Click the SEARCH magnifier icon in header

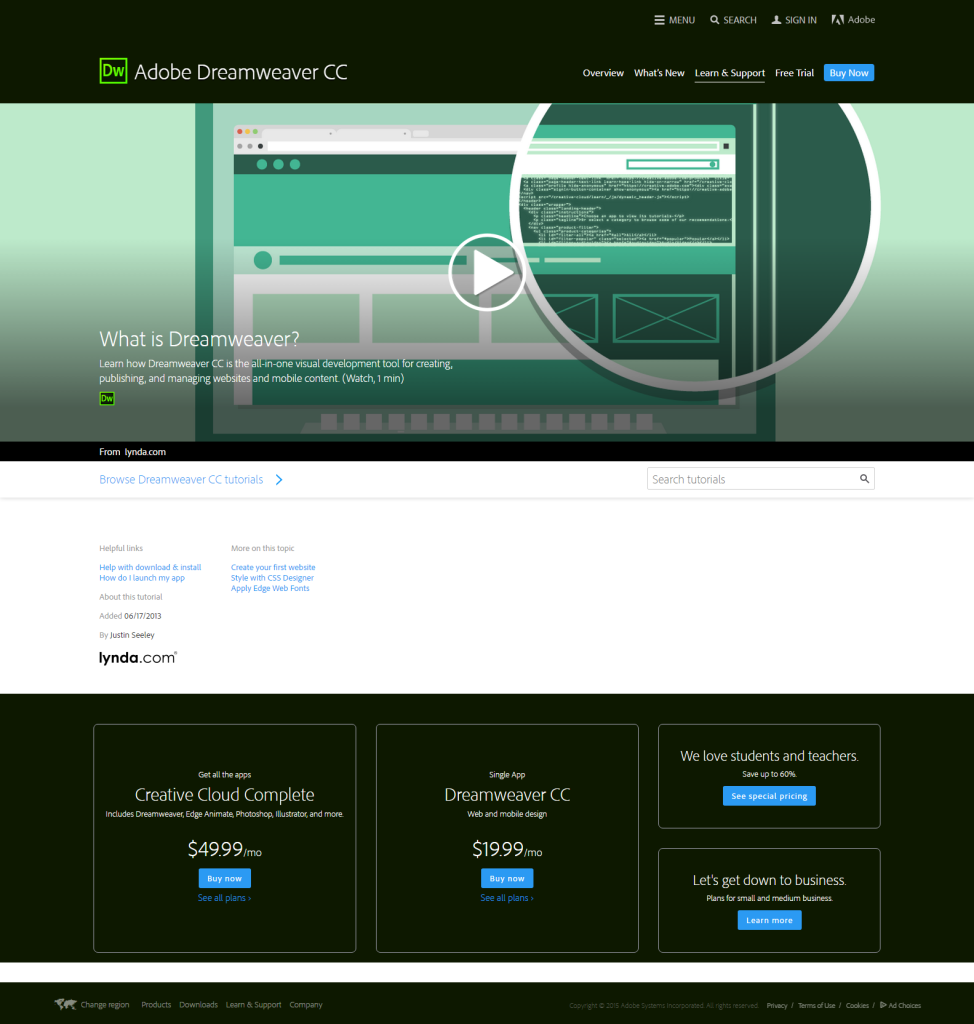[715, 20]
